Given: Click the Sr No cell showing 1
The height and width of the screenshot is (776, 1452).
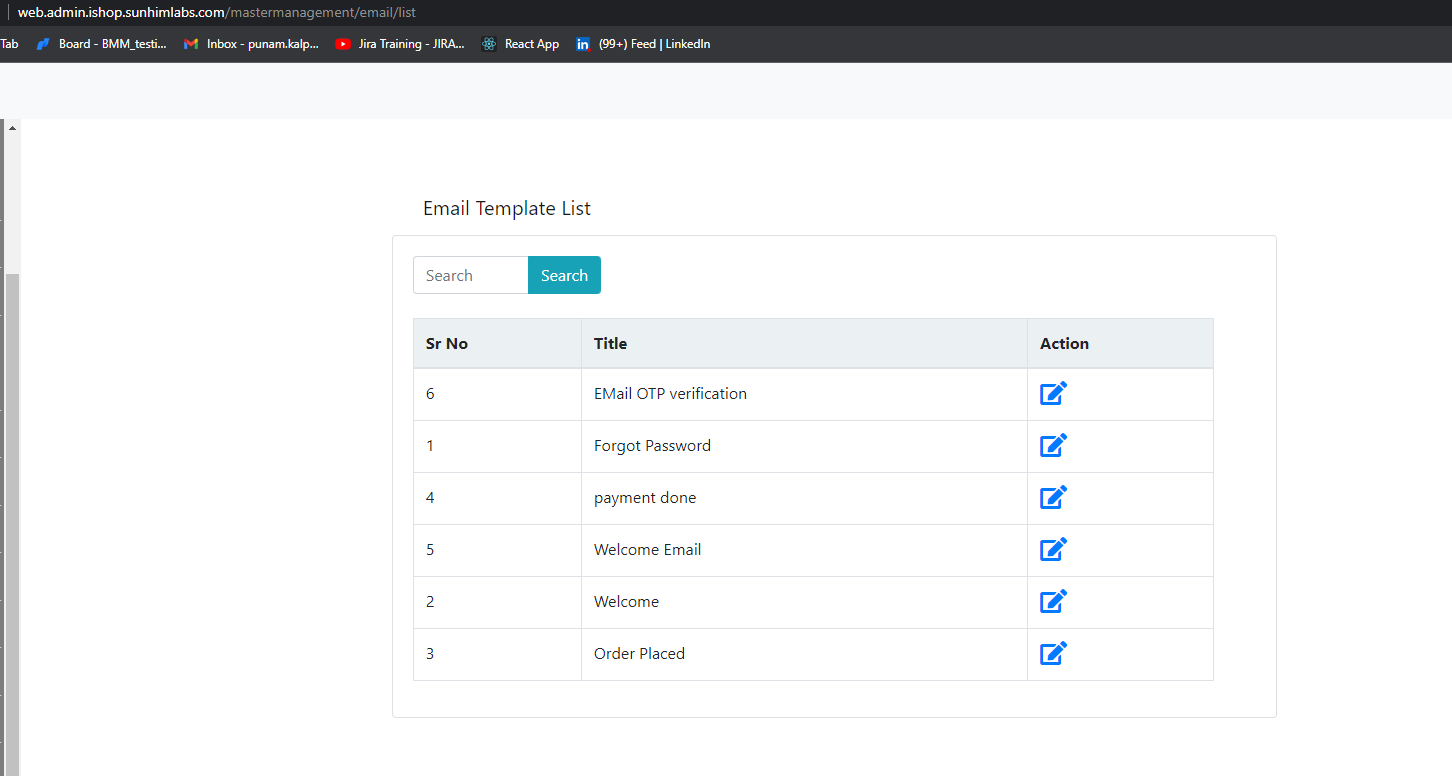Looking at the screenshot, I should click(497, 446).
